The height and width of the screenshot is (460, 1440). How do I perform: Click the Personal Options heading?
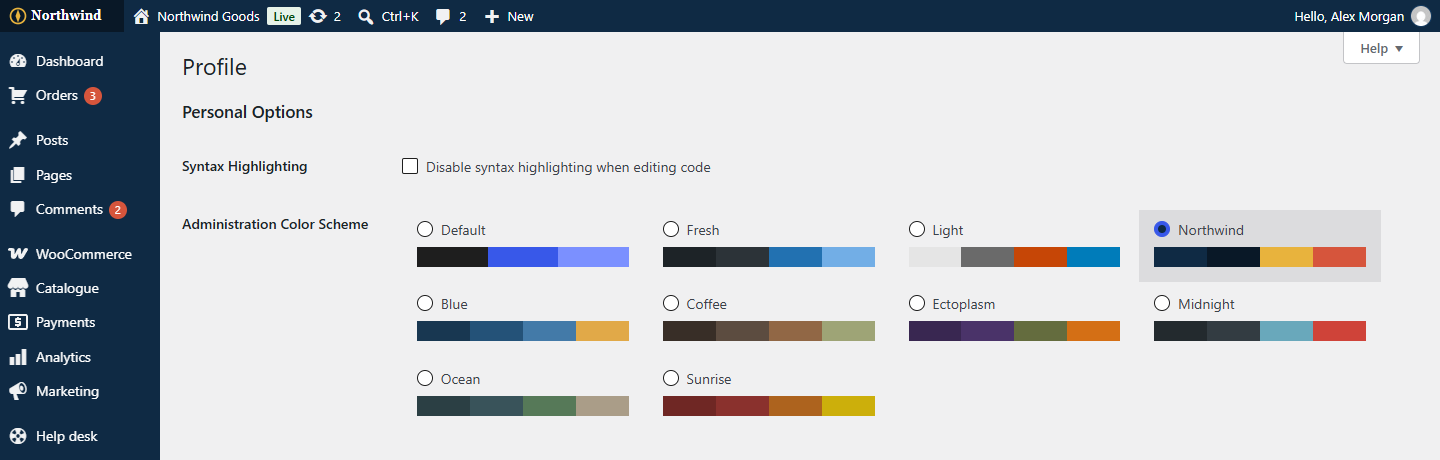(x=247, y=112)
